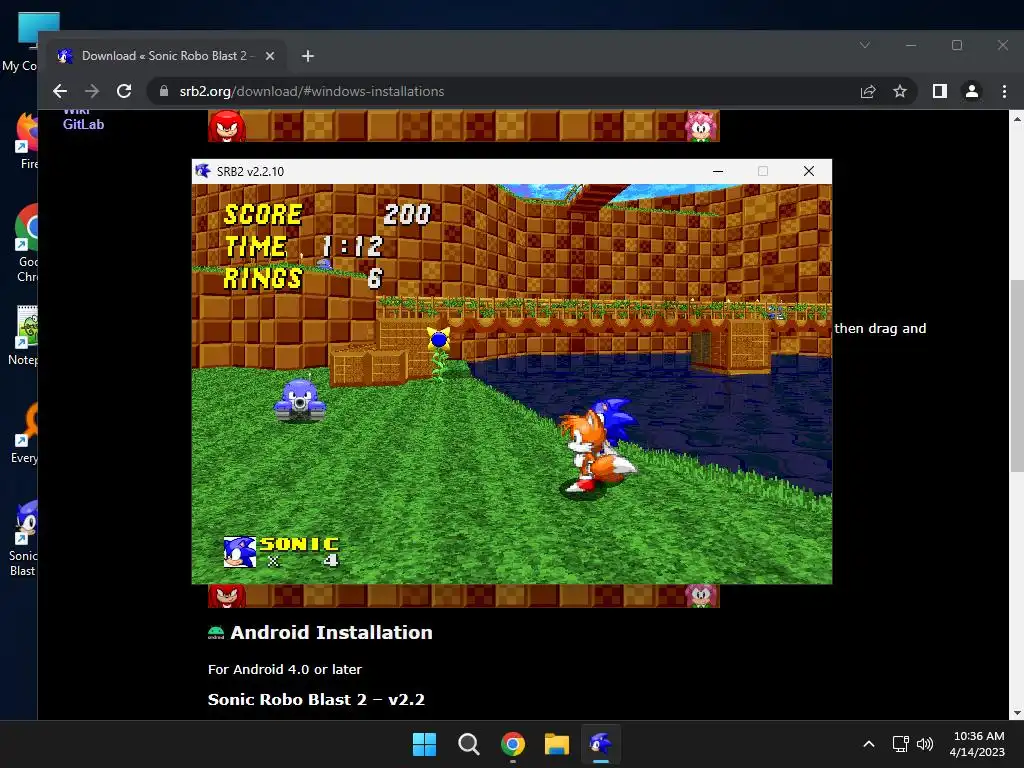Viewport: 1024px width, 768px height.
Task: Click the green Android icon beside heading
Action: (216, 633)
